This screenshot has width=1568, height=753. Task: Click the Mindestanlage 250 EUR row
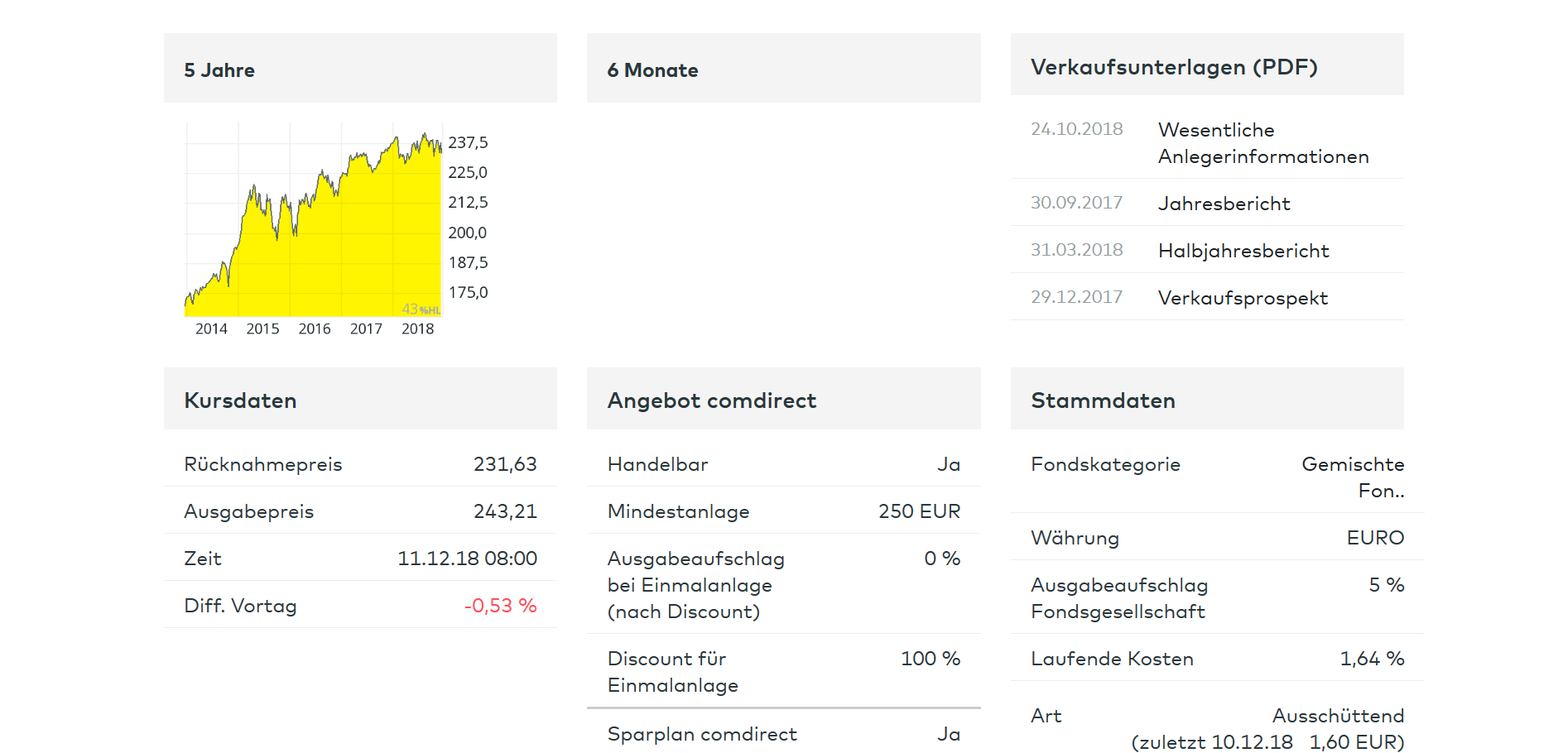click(783, 511)
